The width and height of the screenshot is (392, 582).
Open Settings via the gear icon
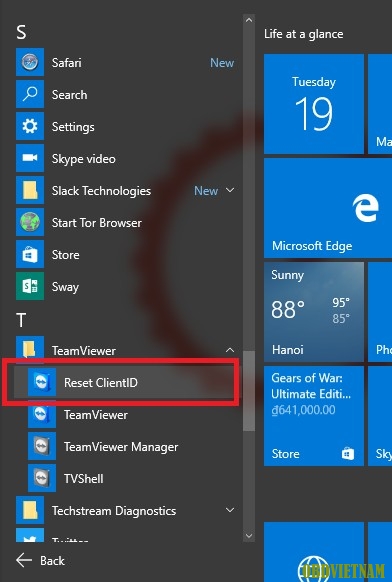pyautogui.click(x=30, y=126)
